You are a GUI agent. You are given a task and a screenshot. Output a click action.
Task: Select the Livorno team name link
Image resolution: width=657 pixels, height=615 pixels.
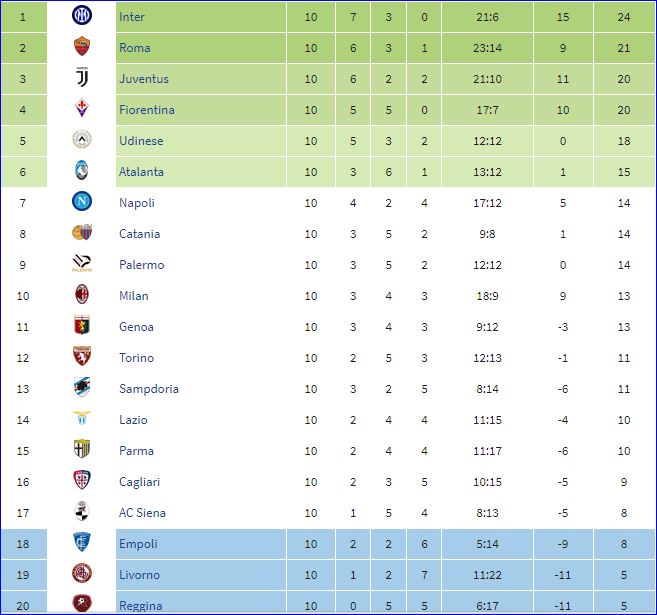click(x=139, y=575)
